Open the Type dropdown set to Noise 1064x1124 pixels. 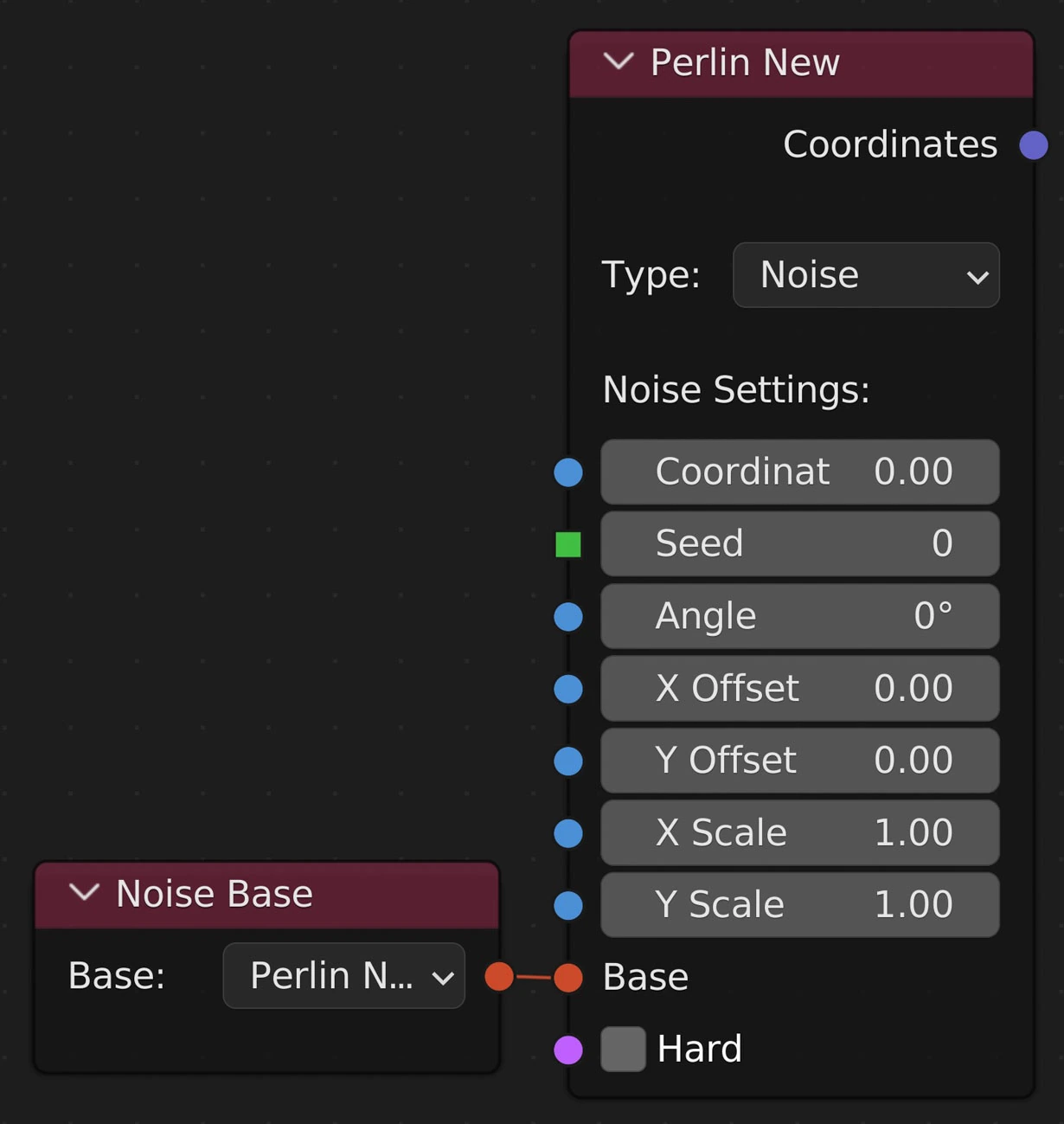coord(866,275)
